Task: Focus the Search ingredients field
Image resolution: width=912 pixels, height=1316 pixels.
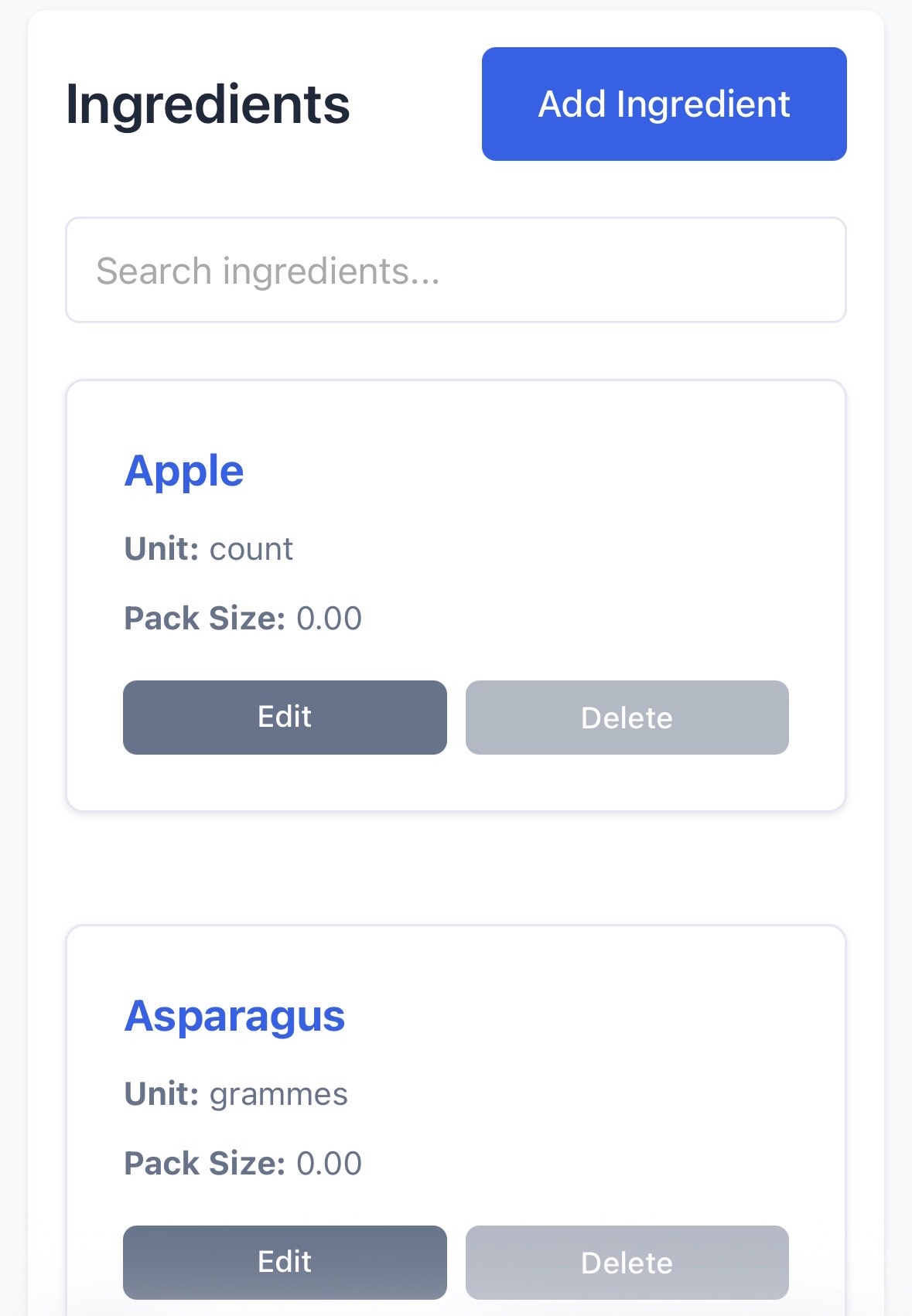Action: pos(456,271)
